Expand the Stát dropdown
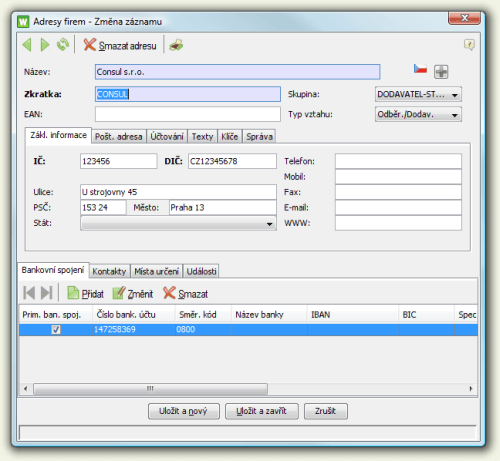The height and width of the screenshot is (461, 500). click(178, 223)
